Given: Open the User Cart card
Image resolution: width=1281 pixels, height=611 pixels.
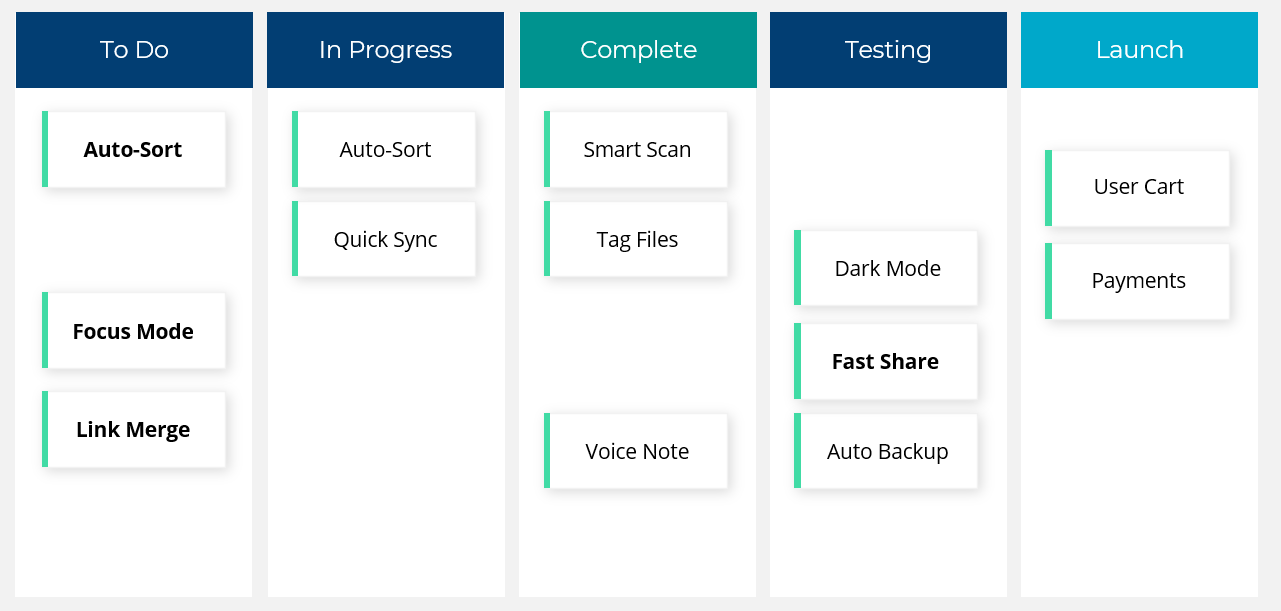Looking at the screenshot, I should 1138,187.
